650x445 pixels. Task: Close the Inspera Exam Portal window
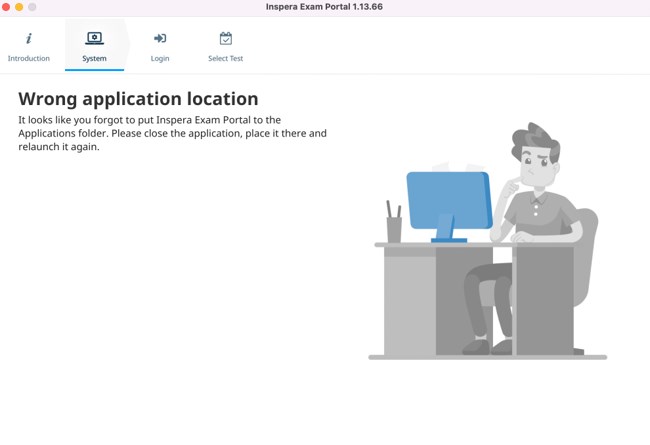click(x=6, y=7)
